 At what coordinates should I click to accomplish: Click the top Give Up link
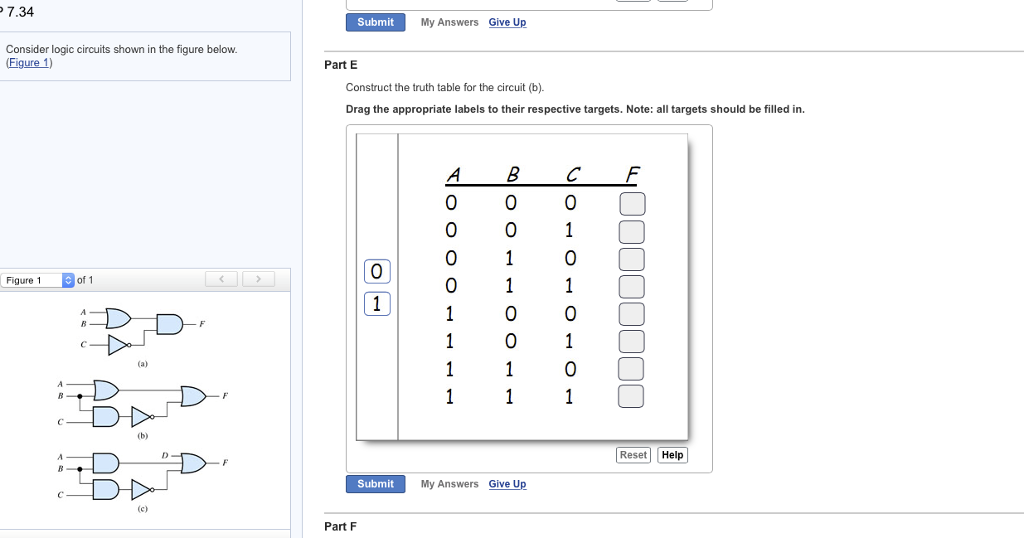point(507,22)
